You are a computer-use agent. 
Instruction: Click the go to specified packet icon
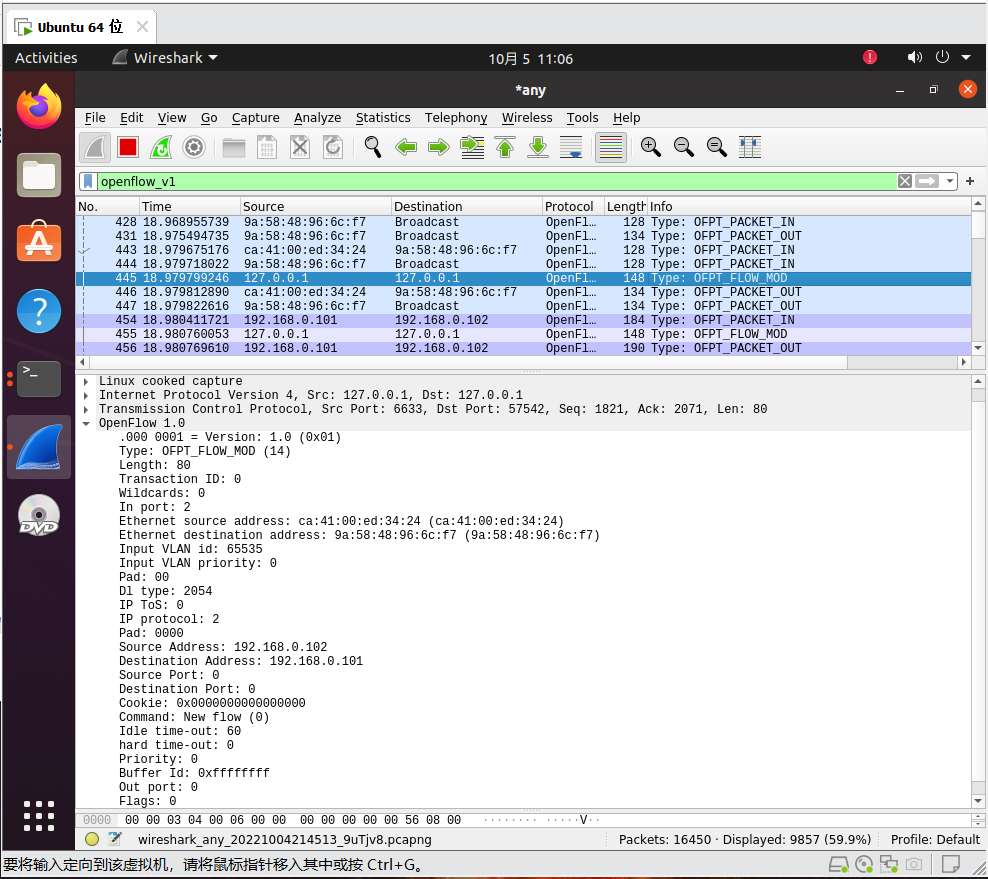(x=472, y=147)
